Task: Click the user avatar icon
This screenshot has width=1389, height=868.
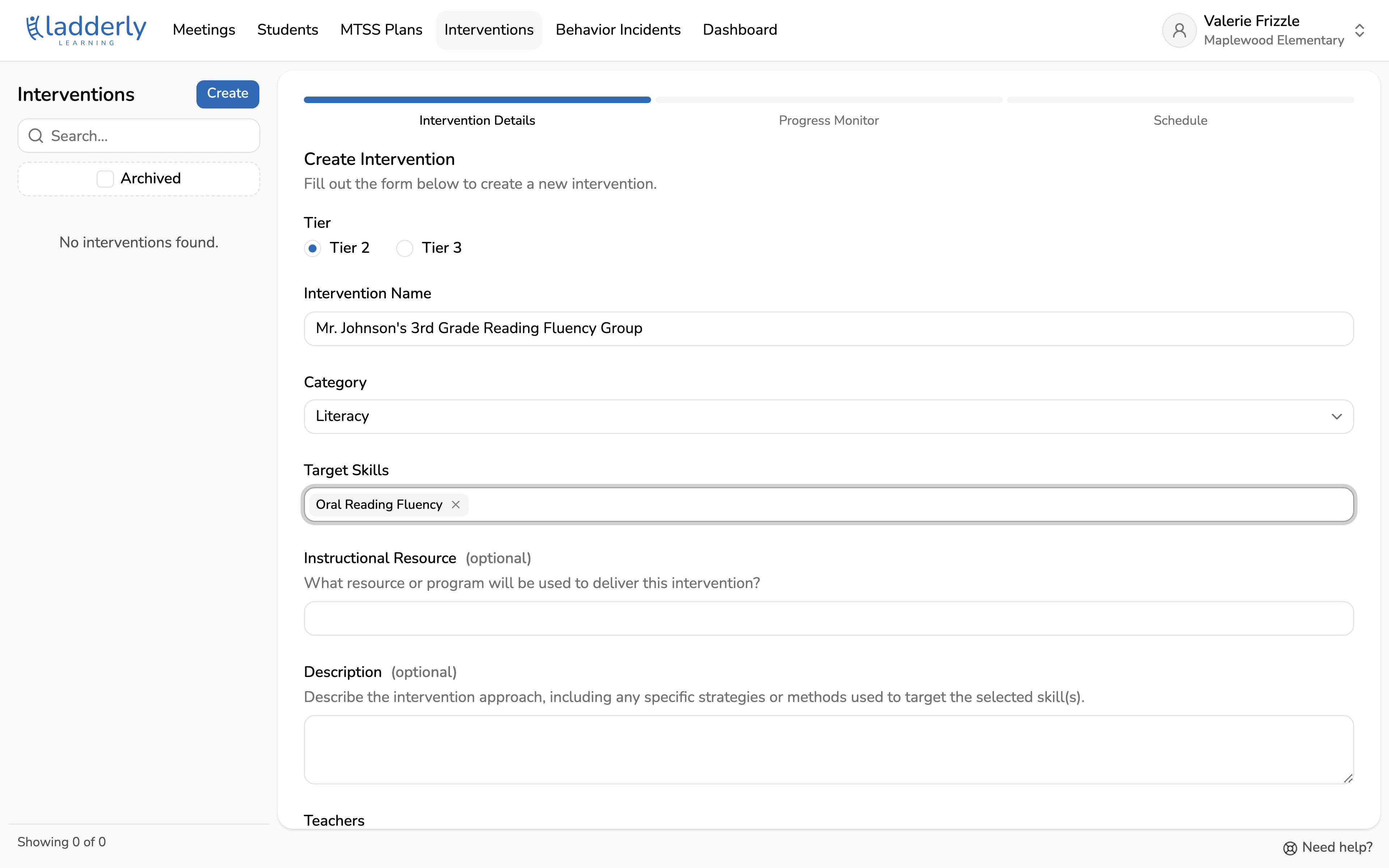Action: (1179, 30)
